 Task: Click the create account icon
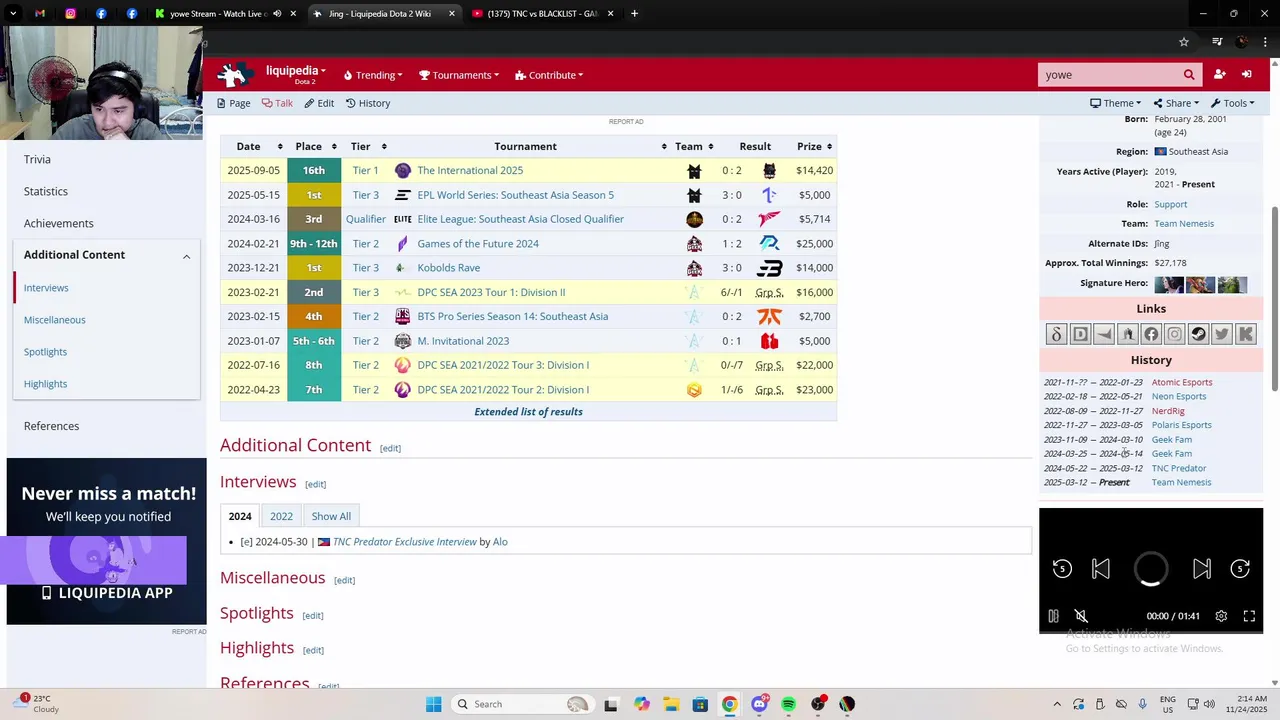coord(1219,75)
